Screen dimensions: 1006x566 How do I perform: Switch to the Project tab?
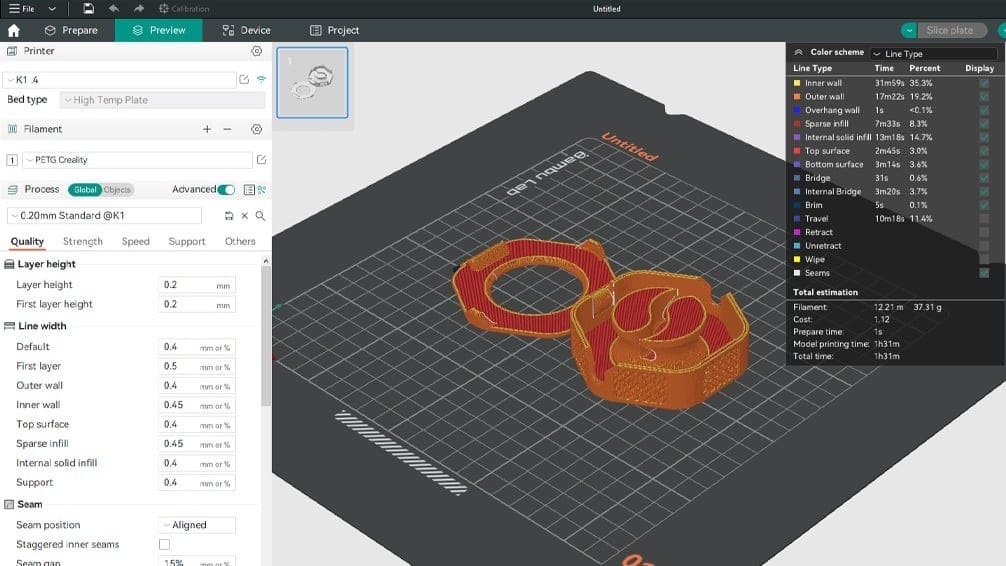point(334,30)
